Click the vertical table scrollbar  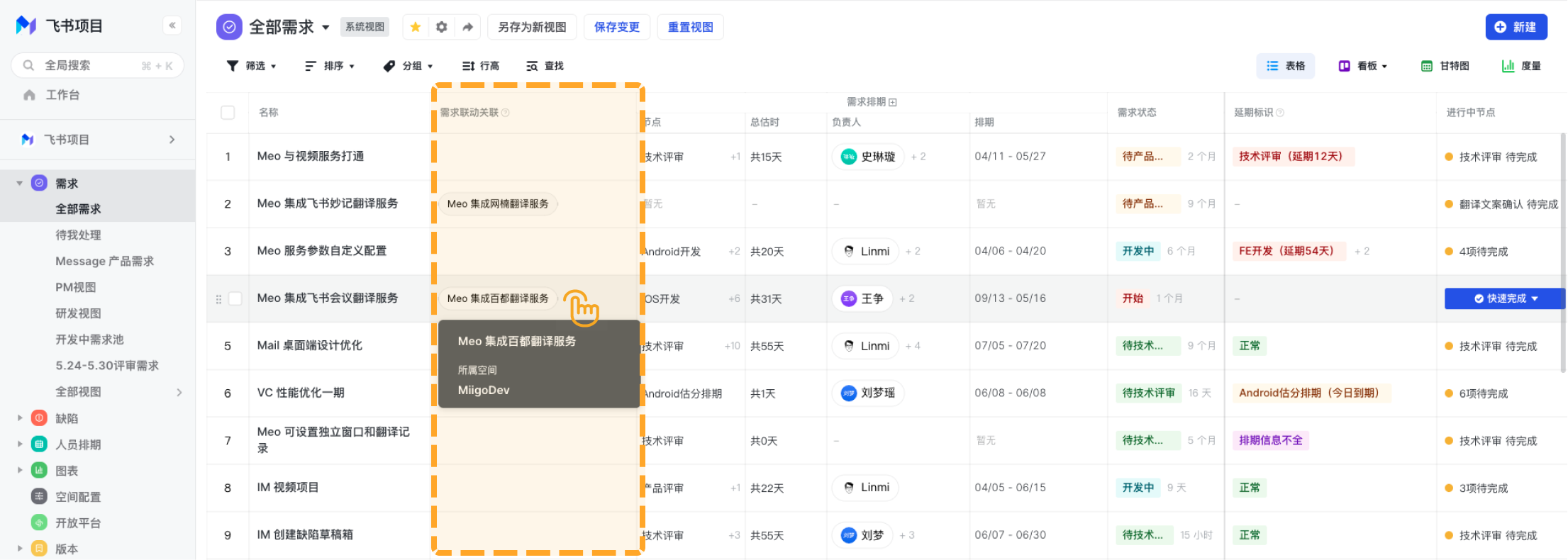pyautogui.click(x=1563, y=252)
